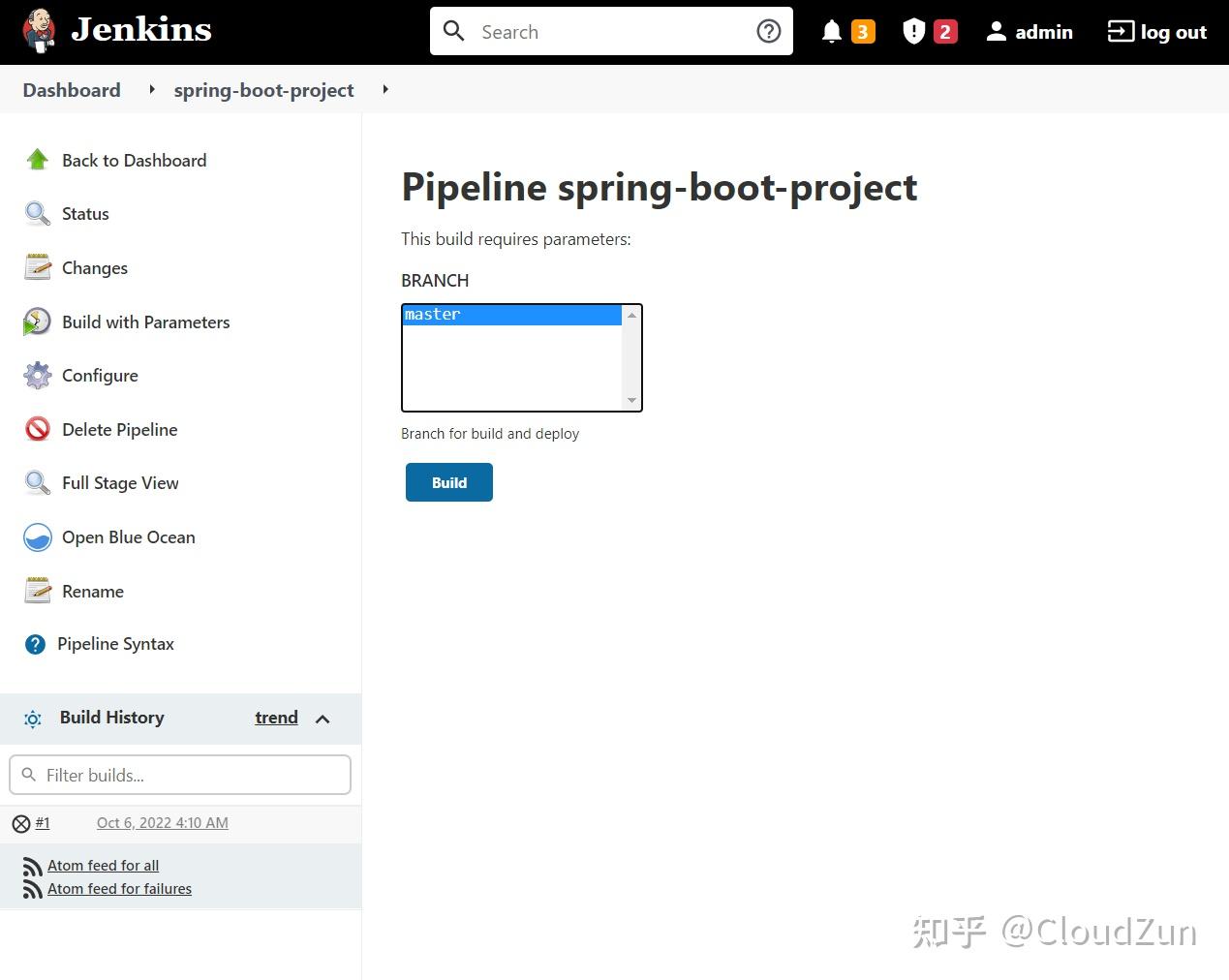Viewport: 1229px width, 980px height.
Task: Click the Pipeline Syntax question mark icon
Action: 35,643
